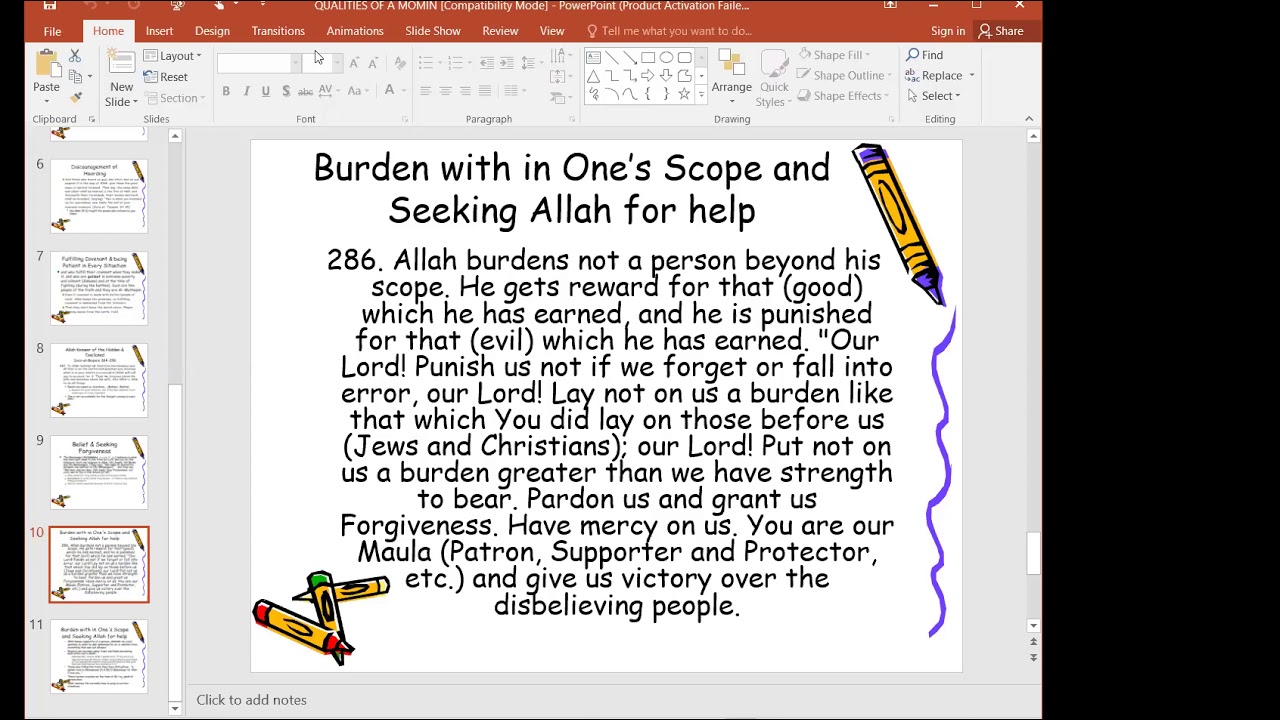Viewport: 1280px width, 720px height.
Task: Switch to the Slide Show tab
Action: click(x=433, y=31)
